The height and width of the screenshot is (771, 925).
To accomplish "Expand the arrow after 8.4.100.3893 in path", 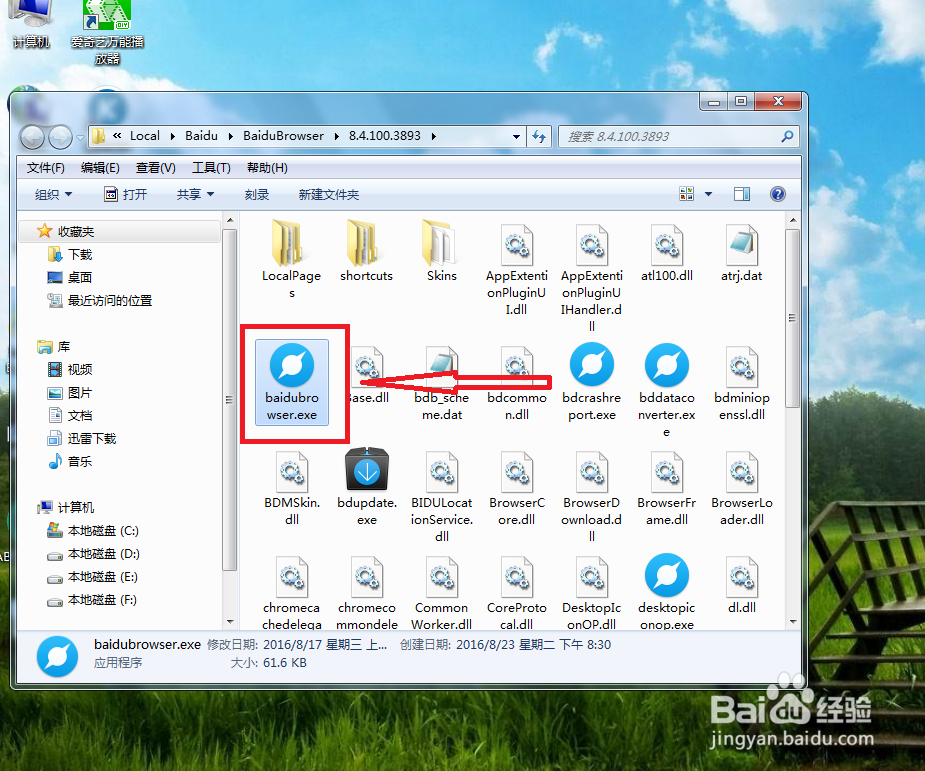I will (434, 136).
